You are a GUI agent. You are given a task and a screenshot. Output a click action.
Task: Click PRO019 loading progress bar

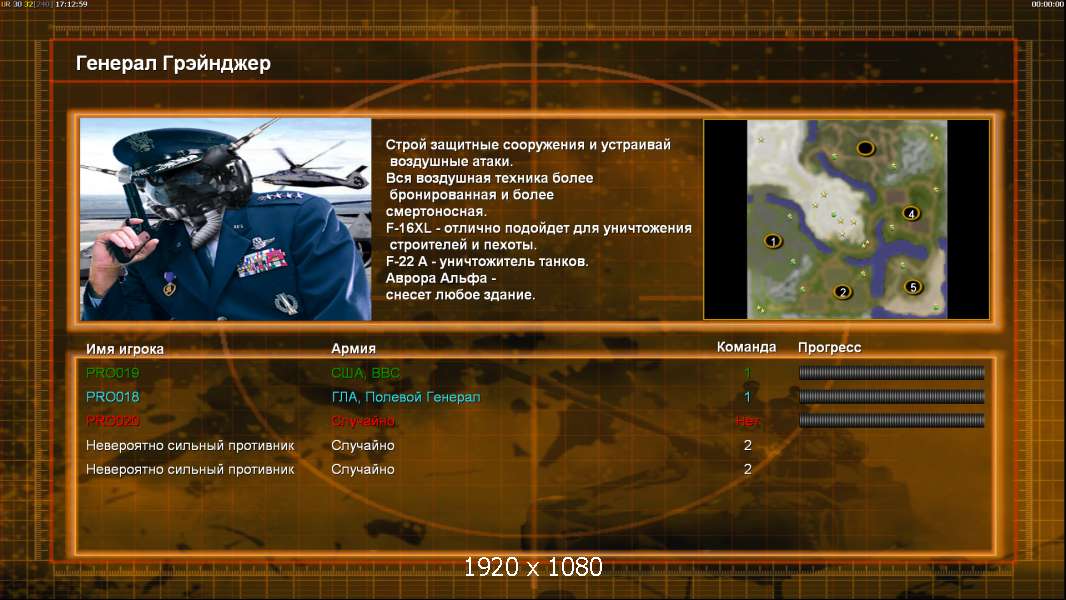(x=891, y=372)
